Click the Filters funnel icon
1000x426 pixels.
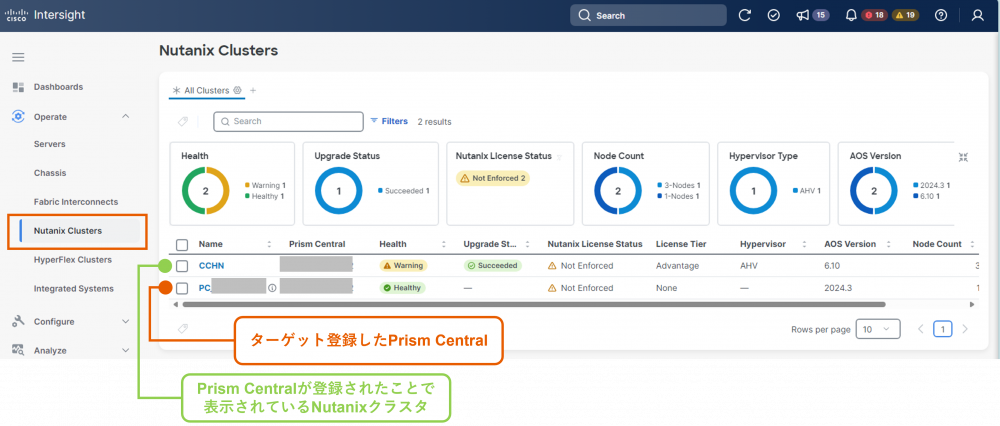[x=374, y=121]
